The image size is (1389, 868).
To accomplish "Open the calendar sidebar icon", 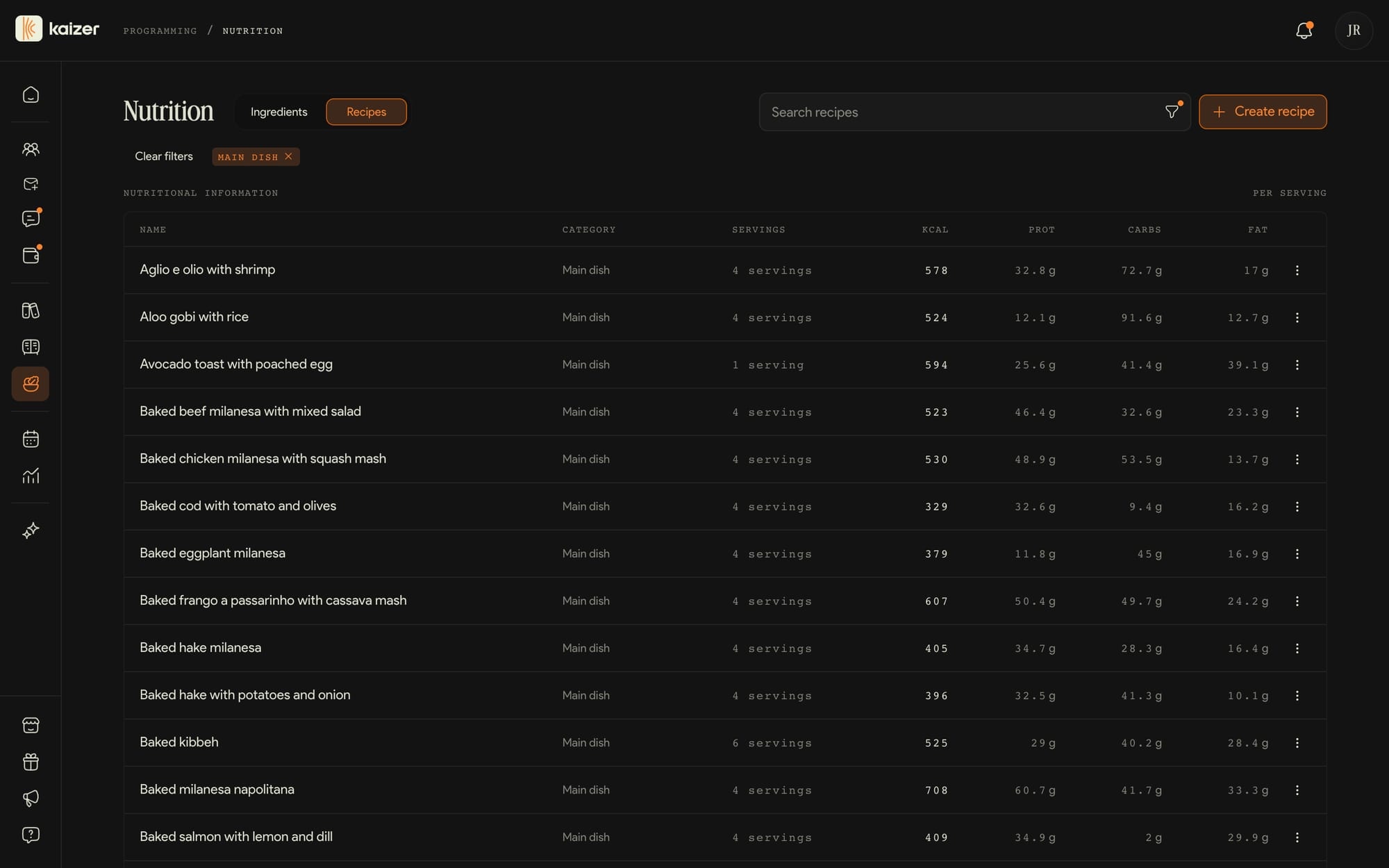I will click(x=31, y=439).
